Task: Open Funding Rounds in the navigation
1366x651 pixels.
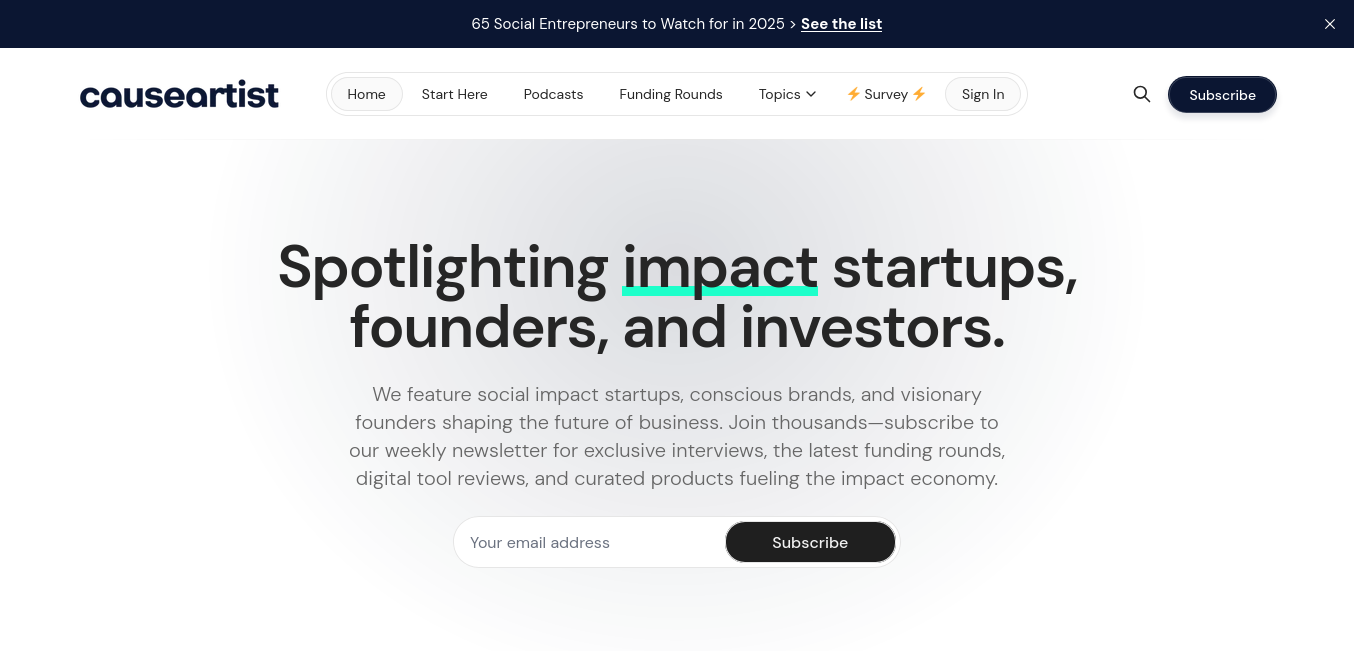Action: coord(671,94)
